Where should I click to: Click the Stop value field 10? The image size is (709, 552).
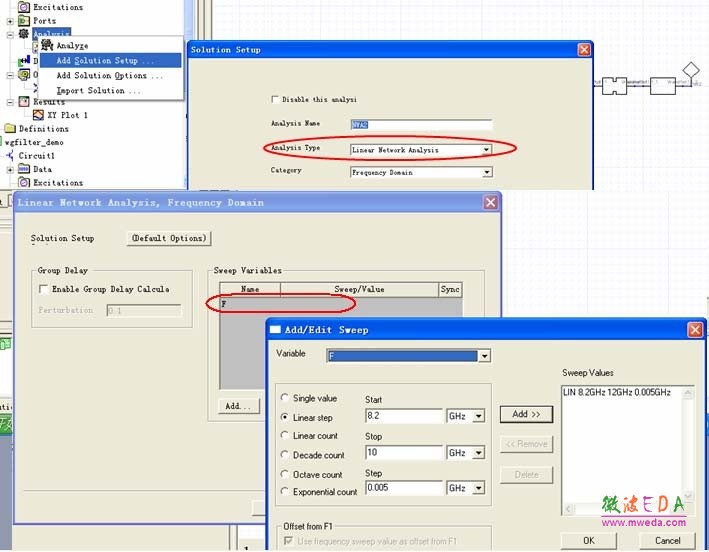coord(404,452)
